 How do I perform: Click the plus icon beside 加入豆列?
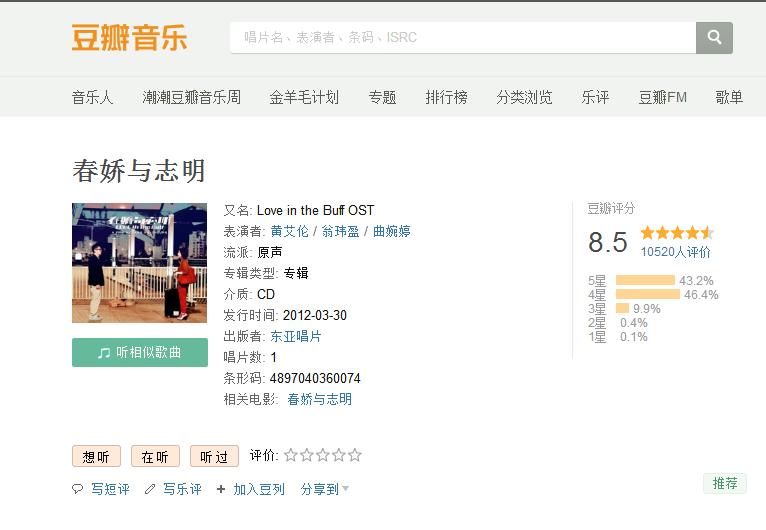coord(221,488)
